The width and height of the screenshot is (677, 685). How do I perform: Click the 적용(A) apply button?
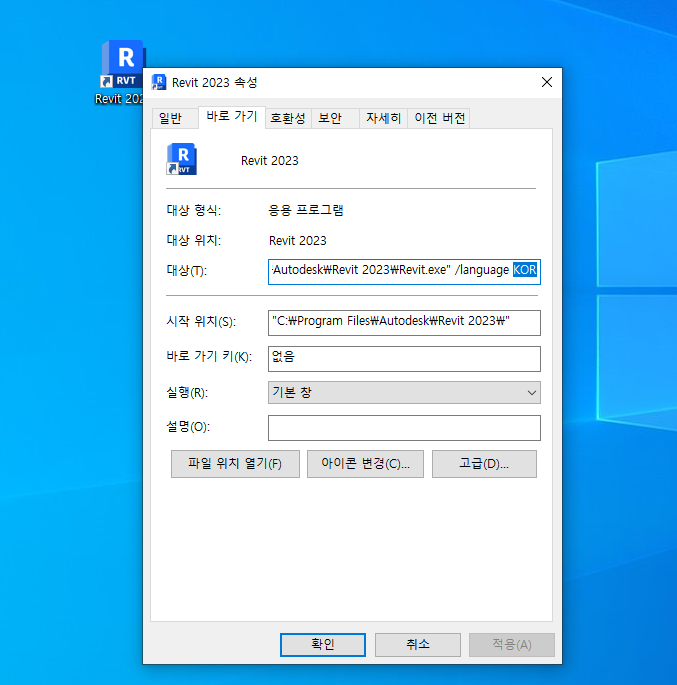point(511,644)
